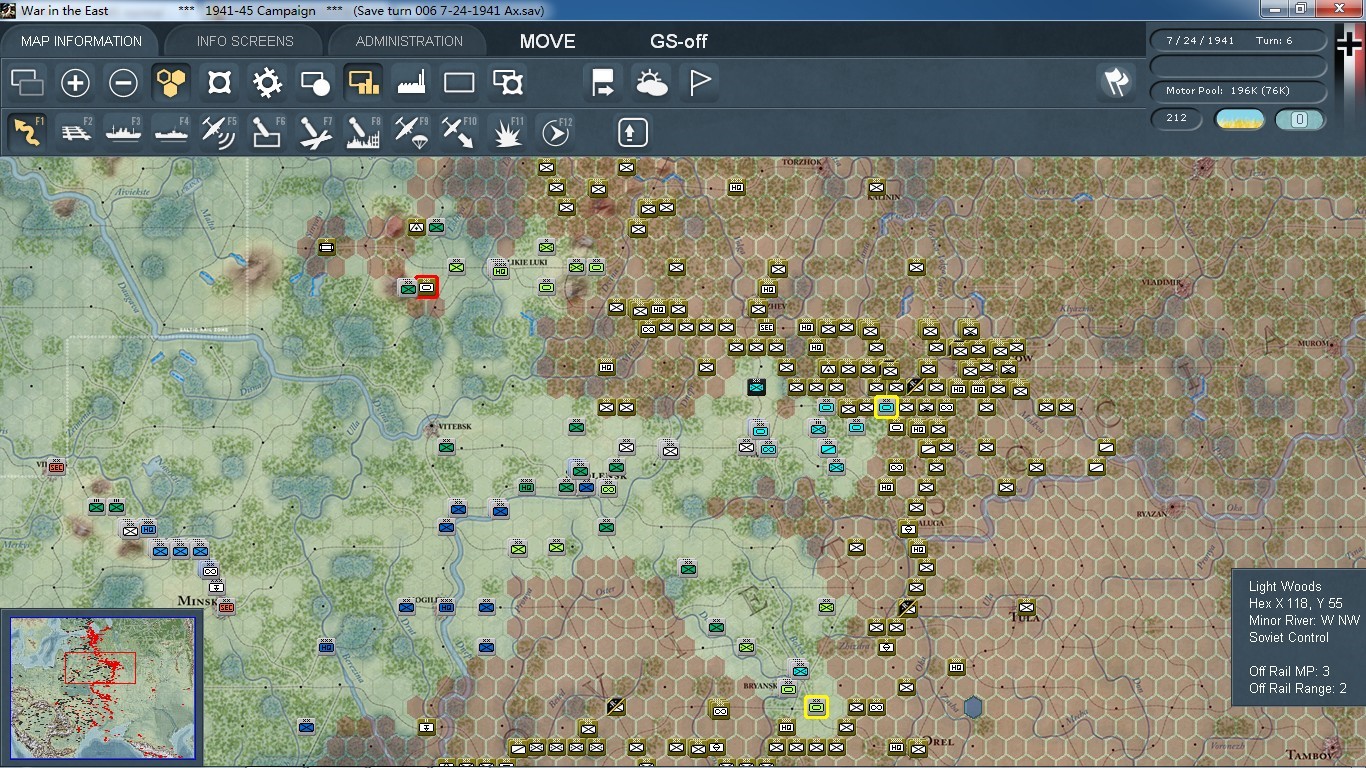This screenshot has width=1366, height=768.
Task: Click the rectangle with notched square icon
Action: (508, 82)
